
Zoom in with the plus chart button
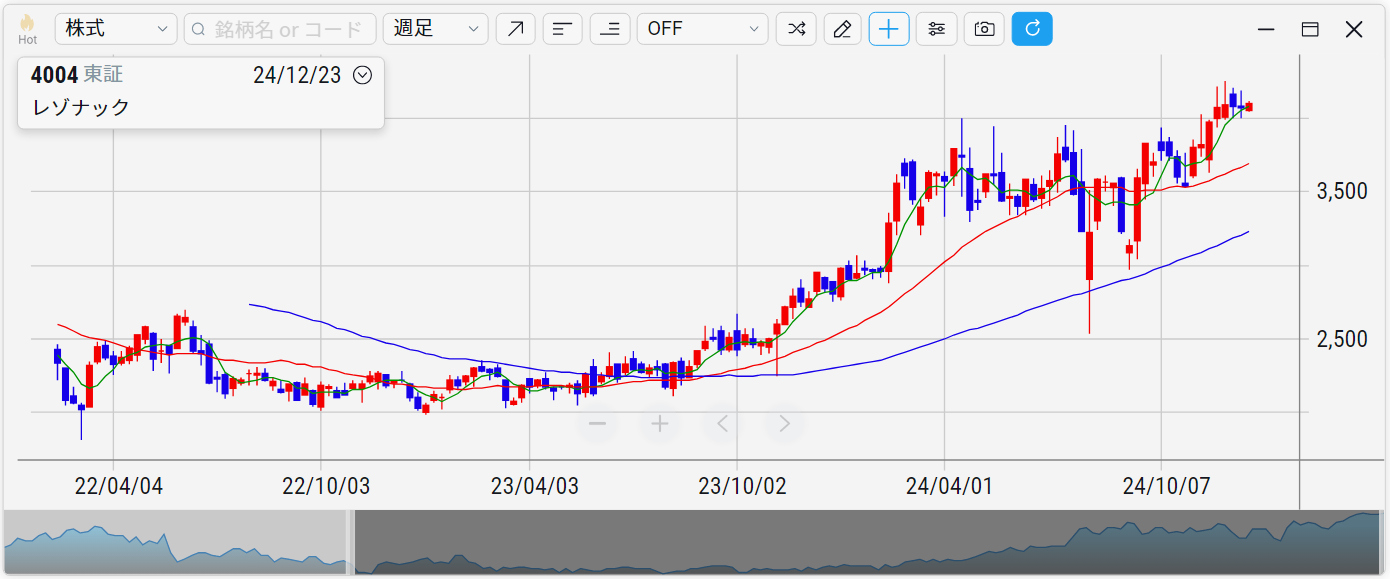660,424
